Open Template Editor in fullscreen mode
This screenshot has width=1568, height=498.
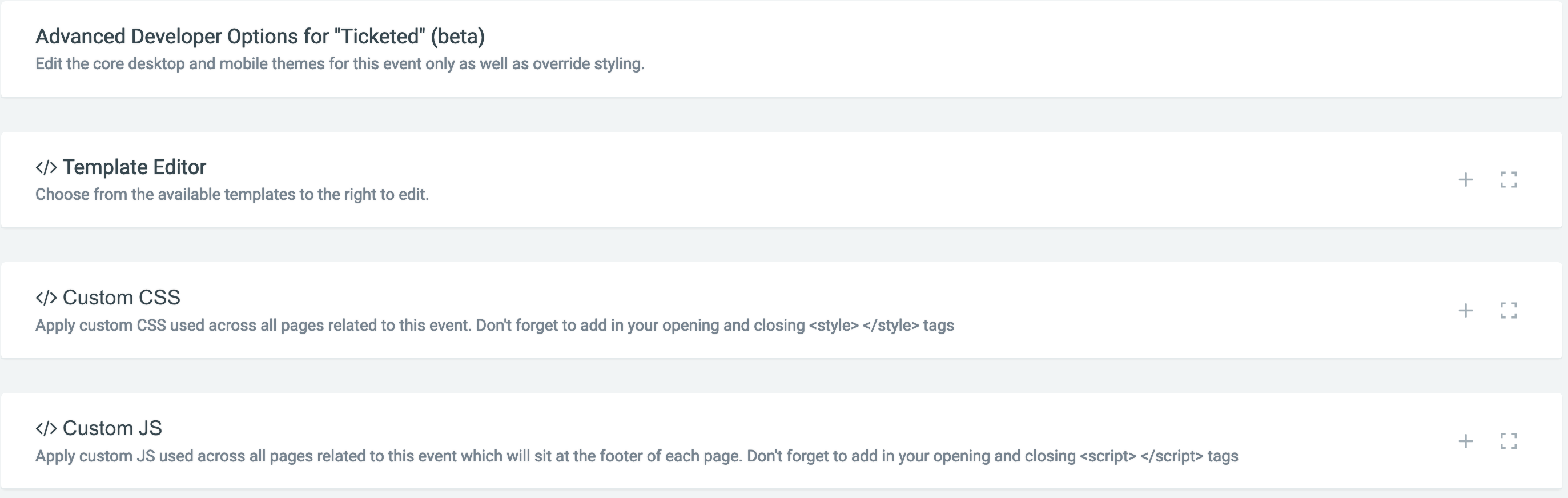click(1509, 179)
